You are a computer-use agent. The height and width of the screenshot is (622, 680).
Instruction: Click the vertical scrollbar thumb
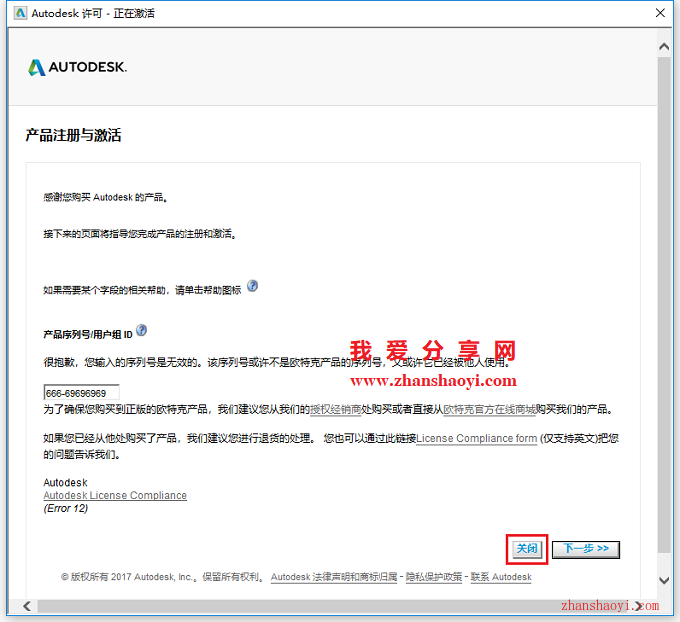tap(664, 305)
